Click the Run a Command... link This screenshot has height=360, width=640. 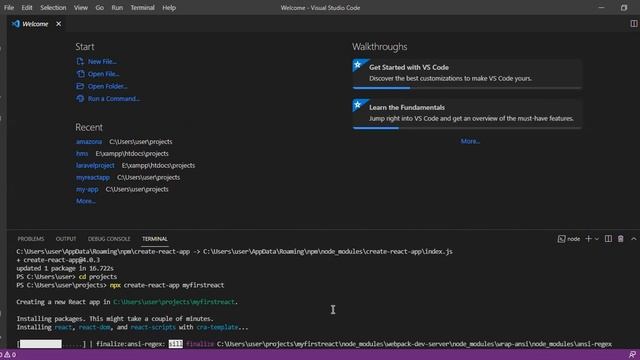[x=113, y=98]
